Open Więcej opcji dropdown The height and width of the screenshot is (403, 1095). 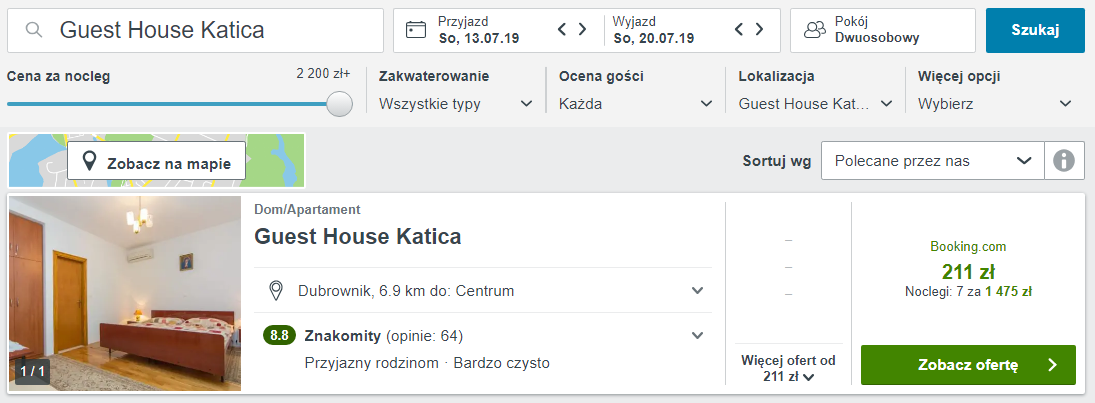[x=995, y=104]
